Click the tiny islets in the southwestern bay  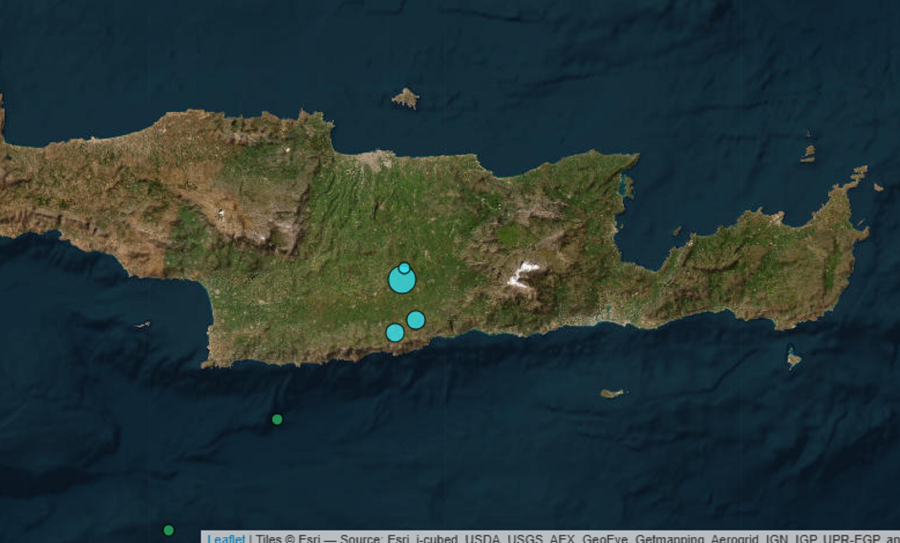[142, 325]
